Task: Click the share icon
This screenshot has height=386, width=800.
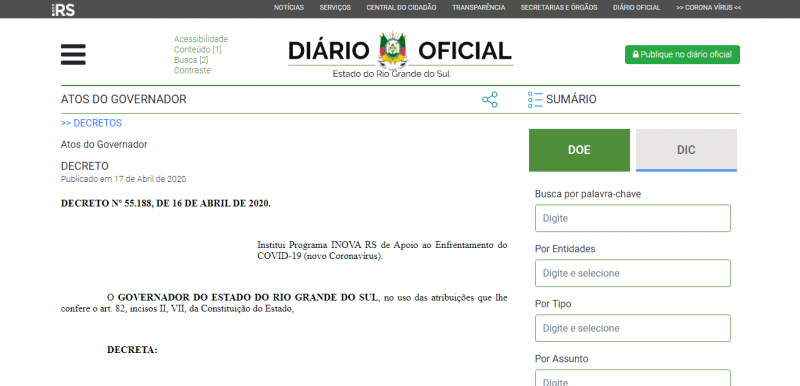Action: pyautogui.click(x=490, y=99)
